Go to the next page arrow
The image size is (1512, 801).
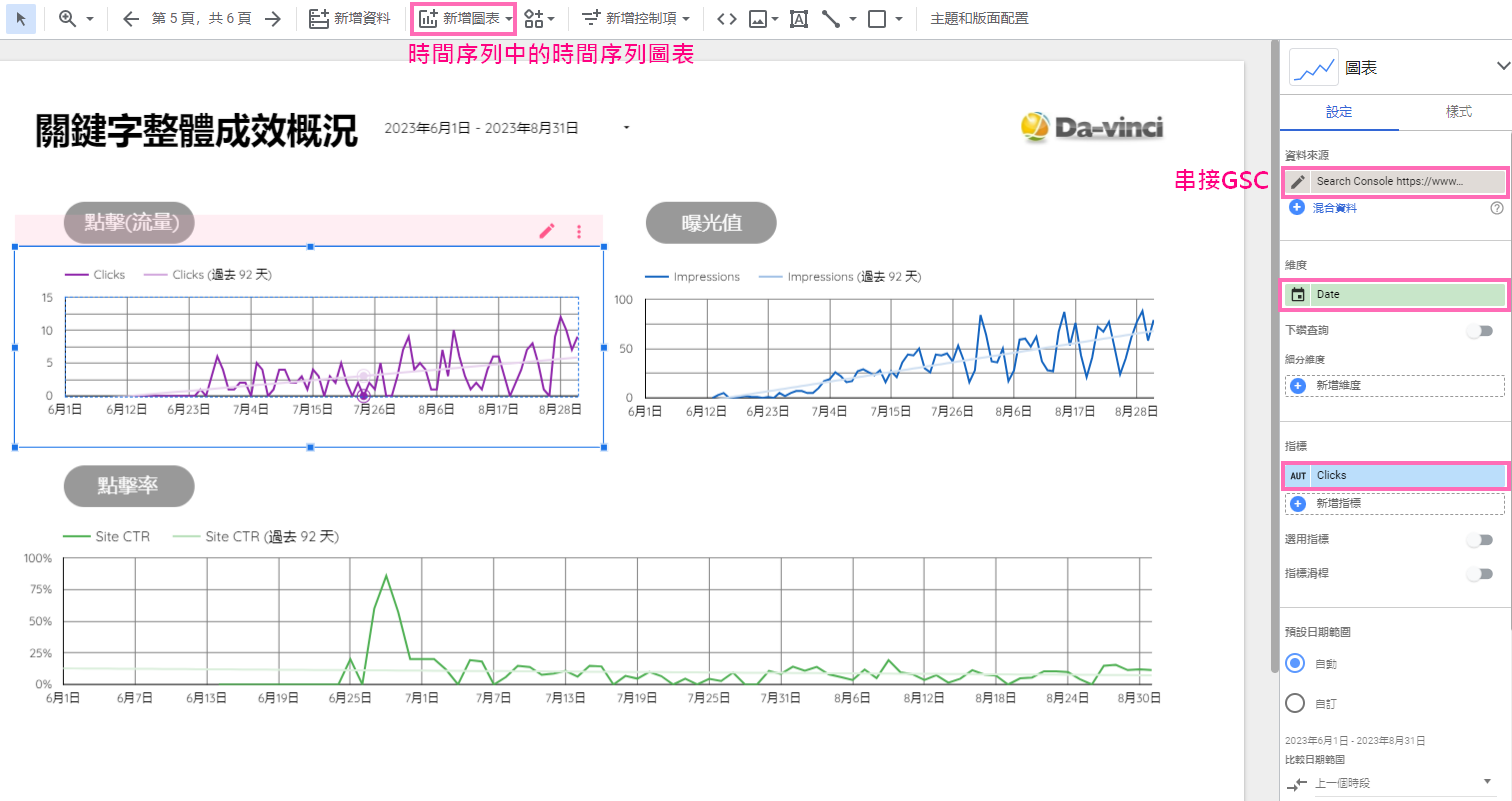[x=273, y=19]
